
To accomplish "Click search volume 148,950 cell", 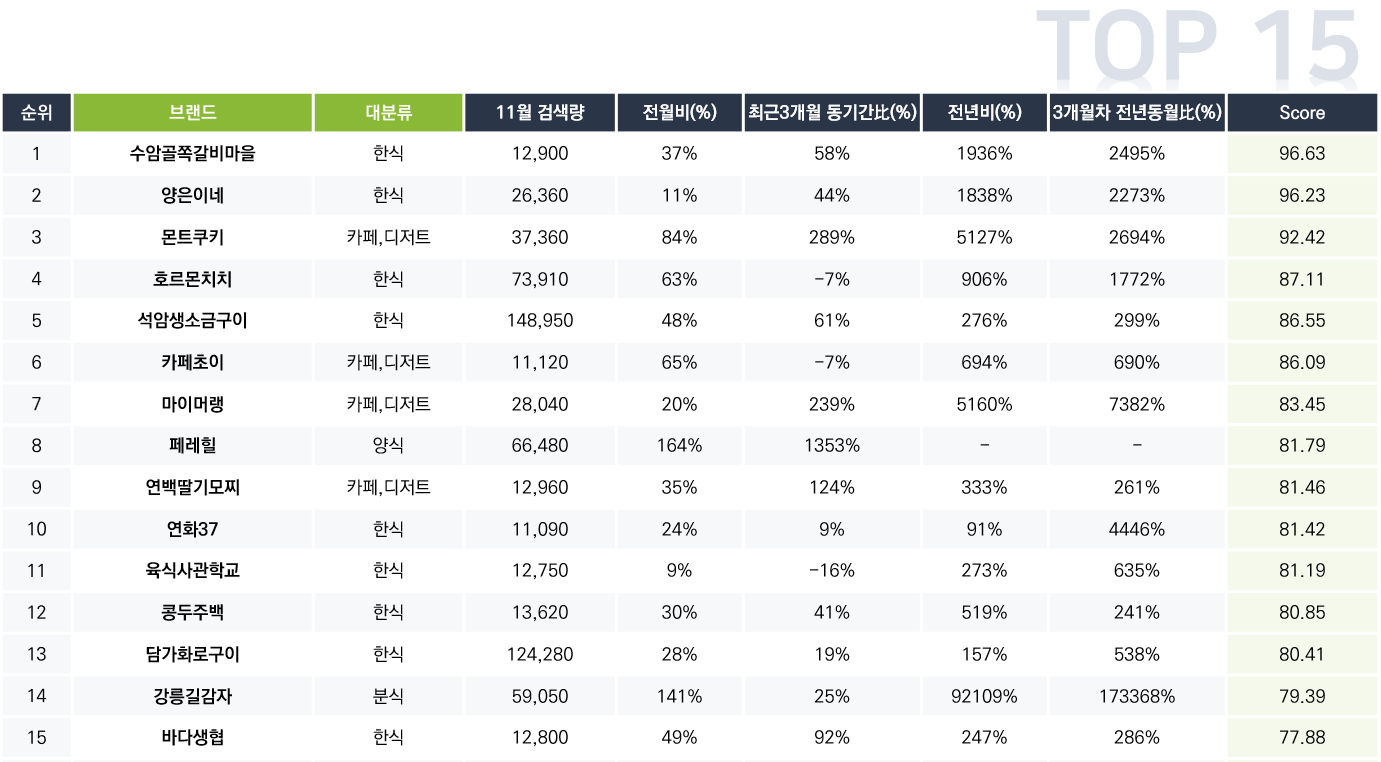I will click(540, 321).
